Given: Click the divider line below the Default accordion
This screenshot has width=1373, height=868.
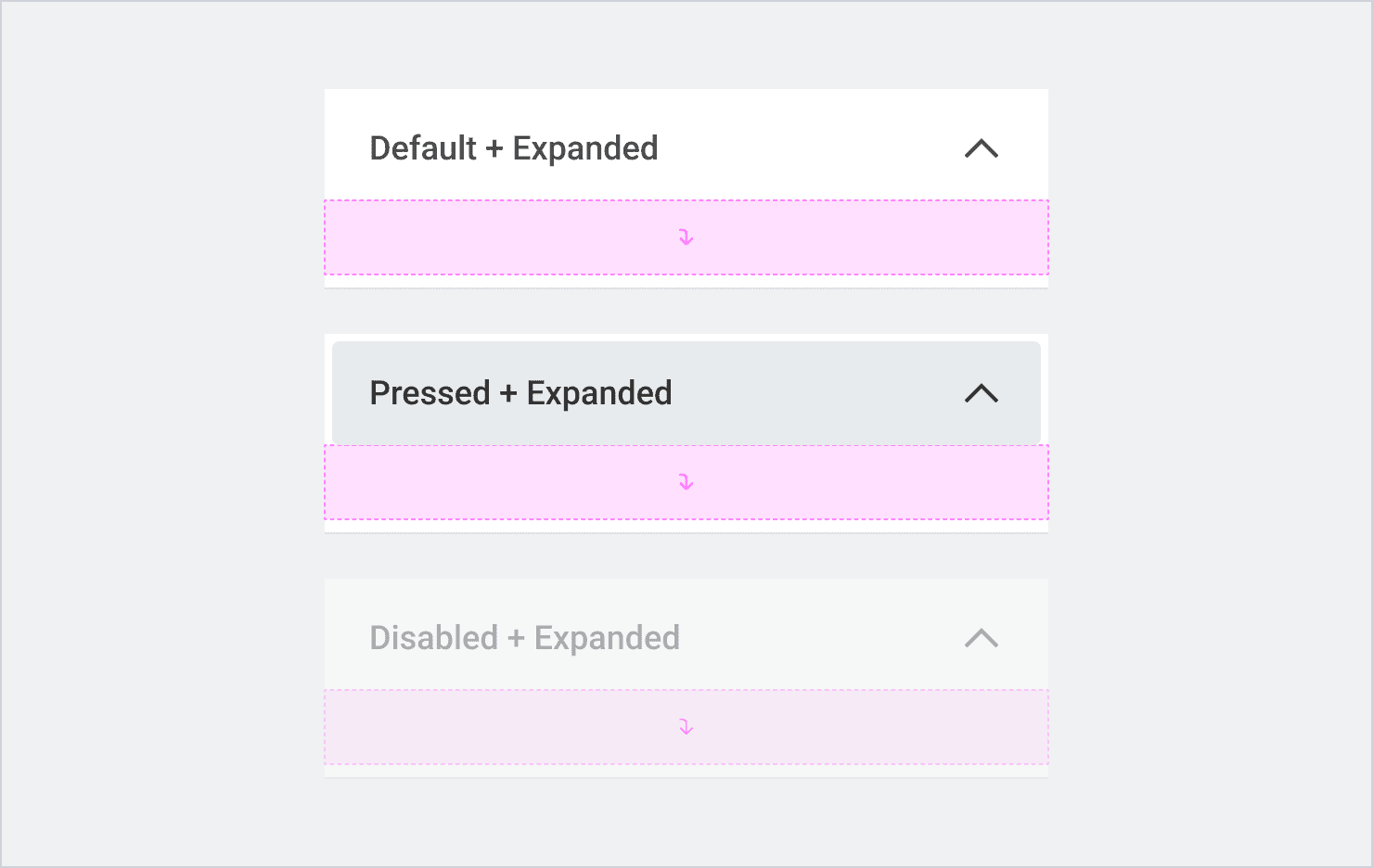Looking at the screenshot, I should point(686,287).
